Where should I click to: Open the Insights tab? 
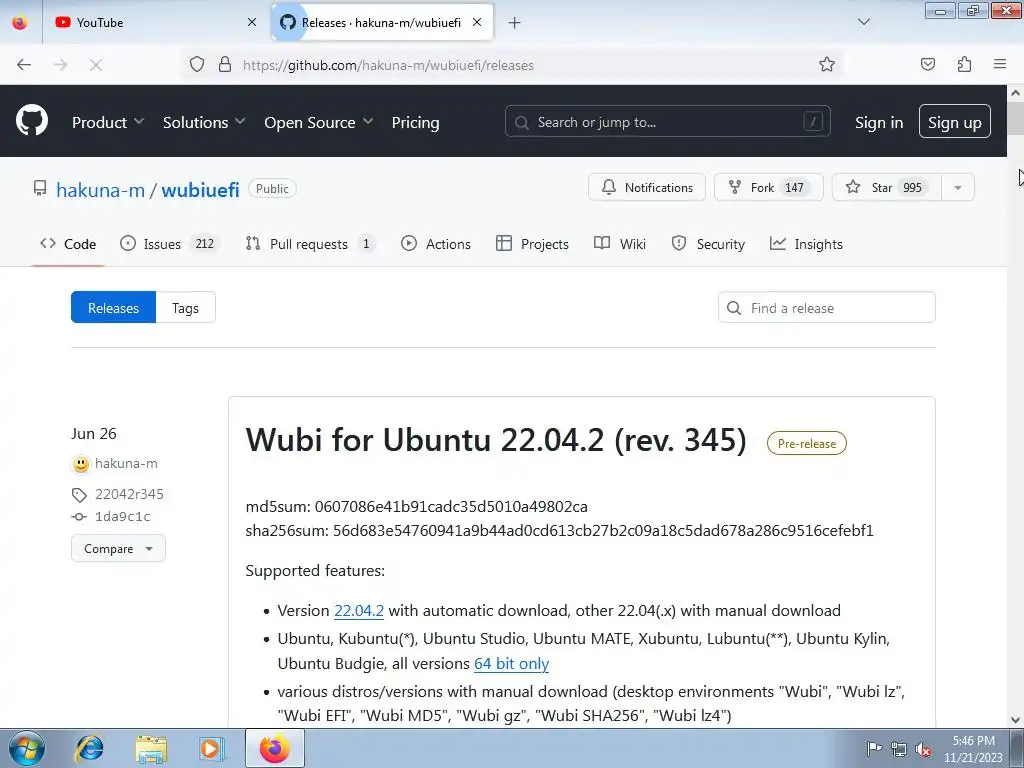806,244
